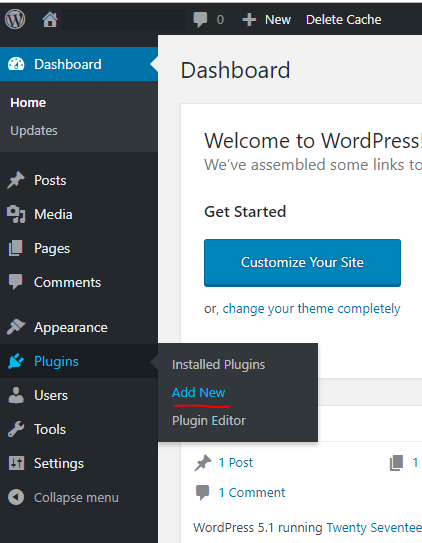Viewport: 422px width, 543px height.
Task: Click the Welcome to WordPress heading
Action: [313, 141]
